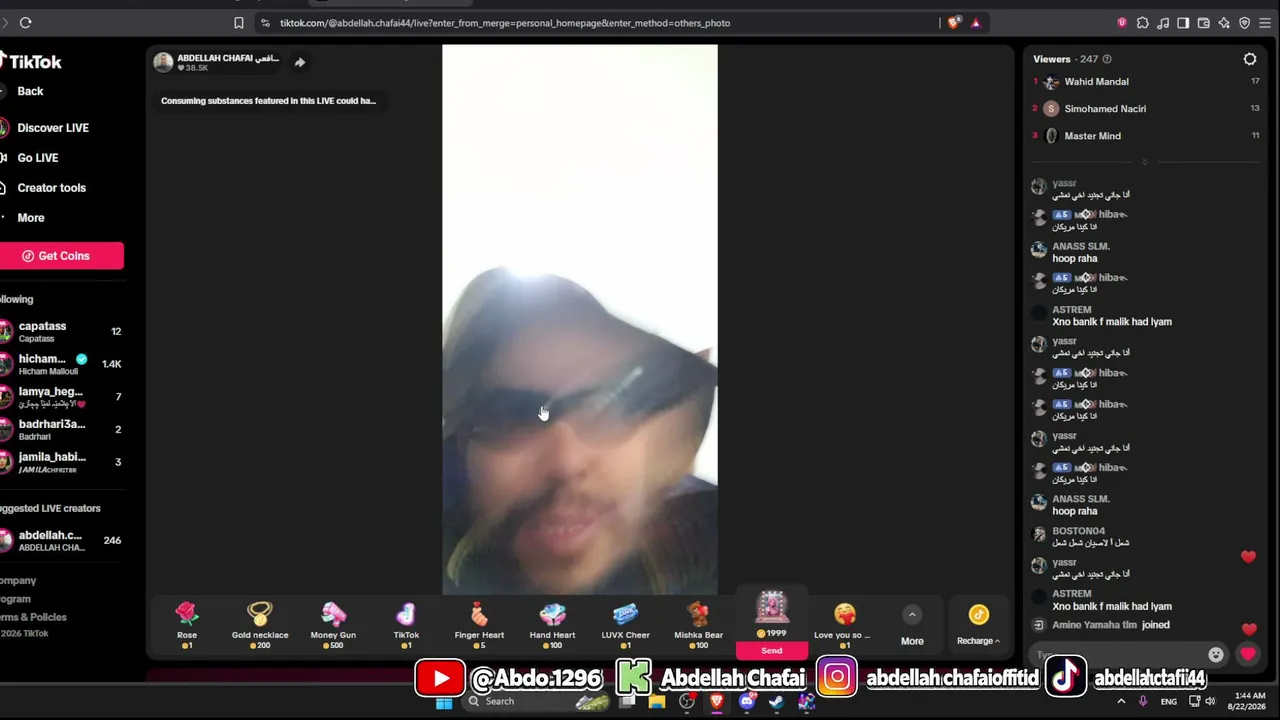Image resolution: width=1280 pixels, height=720 pixels.
Task: Open lamya_heg following live
Action: click(x=62, y=397)
